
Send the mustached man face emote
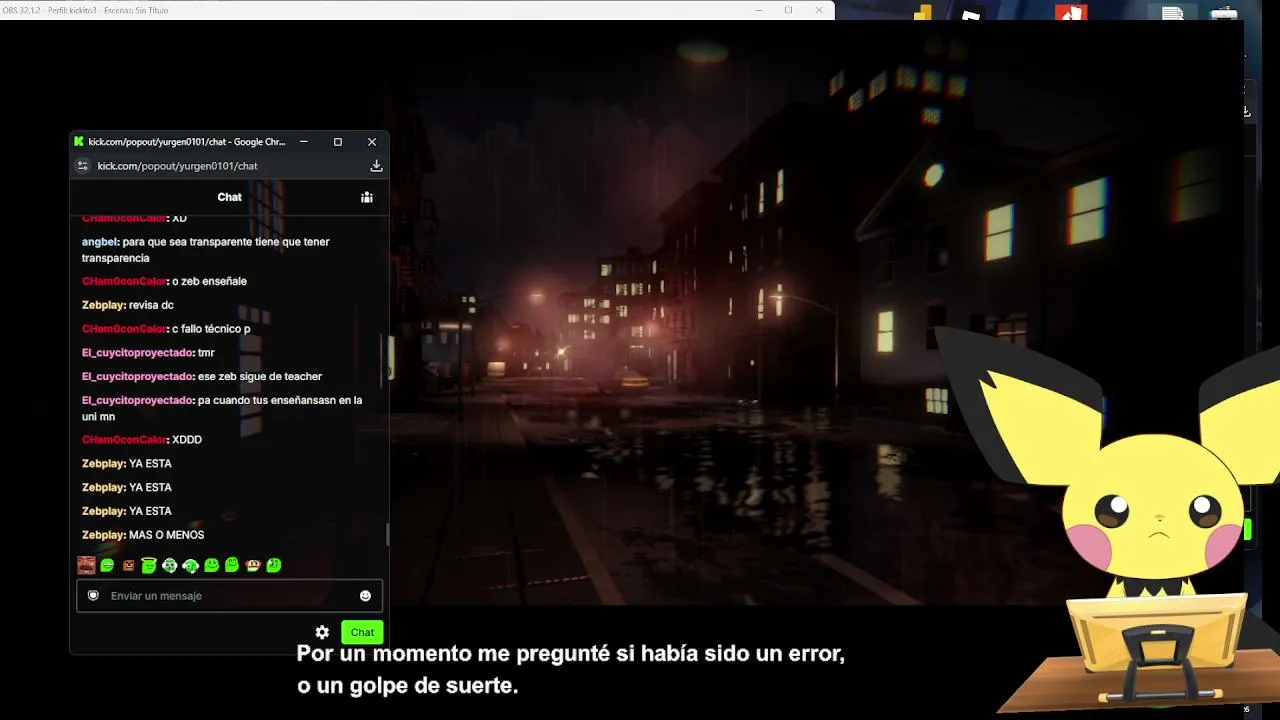(x=87, y=565)
